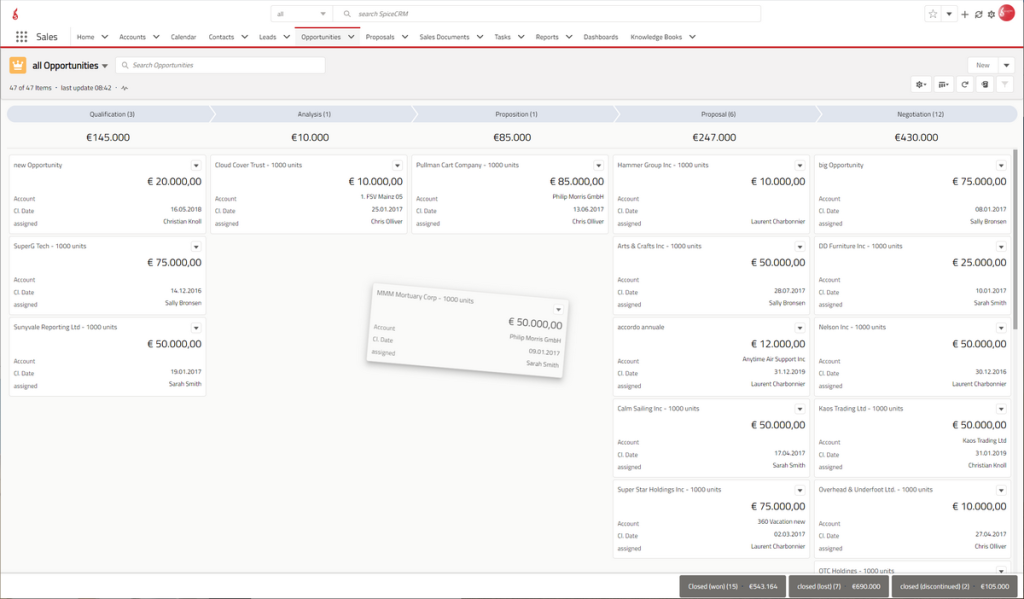Open the kanban view selector dropdown
Image resolution: width=1024 pixels, height=599 pixels.
[x=943, y=85]
